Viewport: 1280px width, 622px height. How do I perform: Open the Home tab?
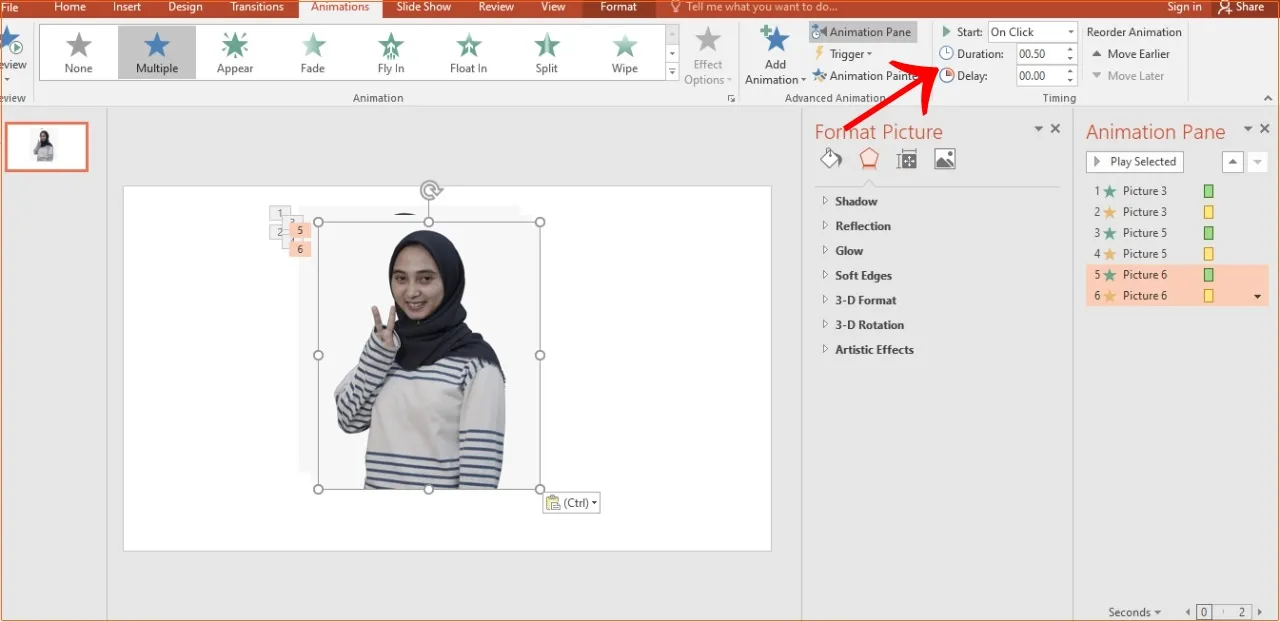[x=70, y=7]
